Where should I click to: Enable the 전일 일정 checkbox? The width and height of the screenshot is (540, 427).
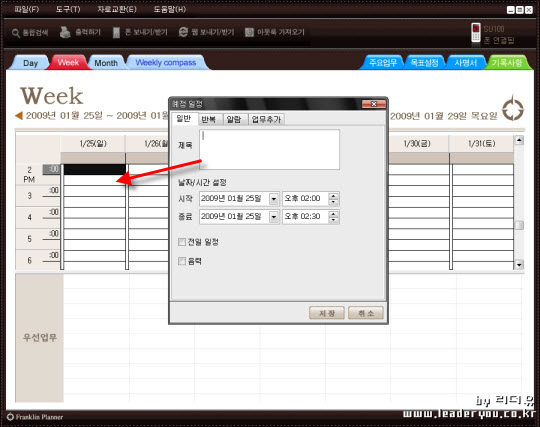coord(182,242)
